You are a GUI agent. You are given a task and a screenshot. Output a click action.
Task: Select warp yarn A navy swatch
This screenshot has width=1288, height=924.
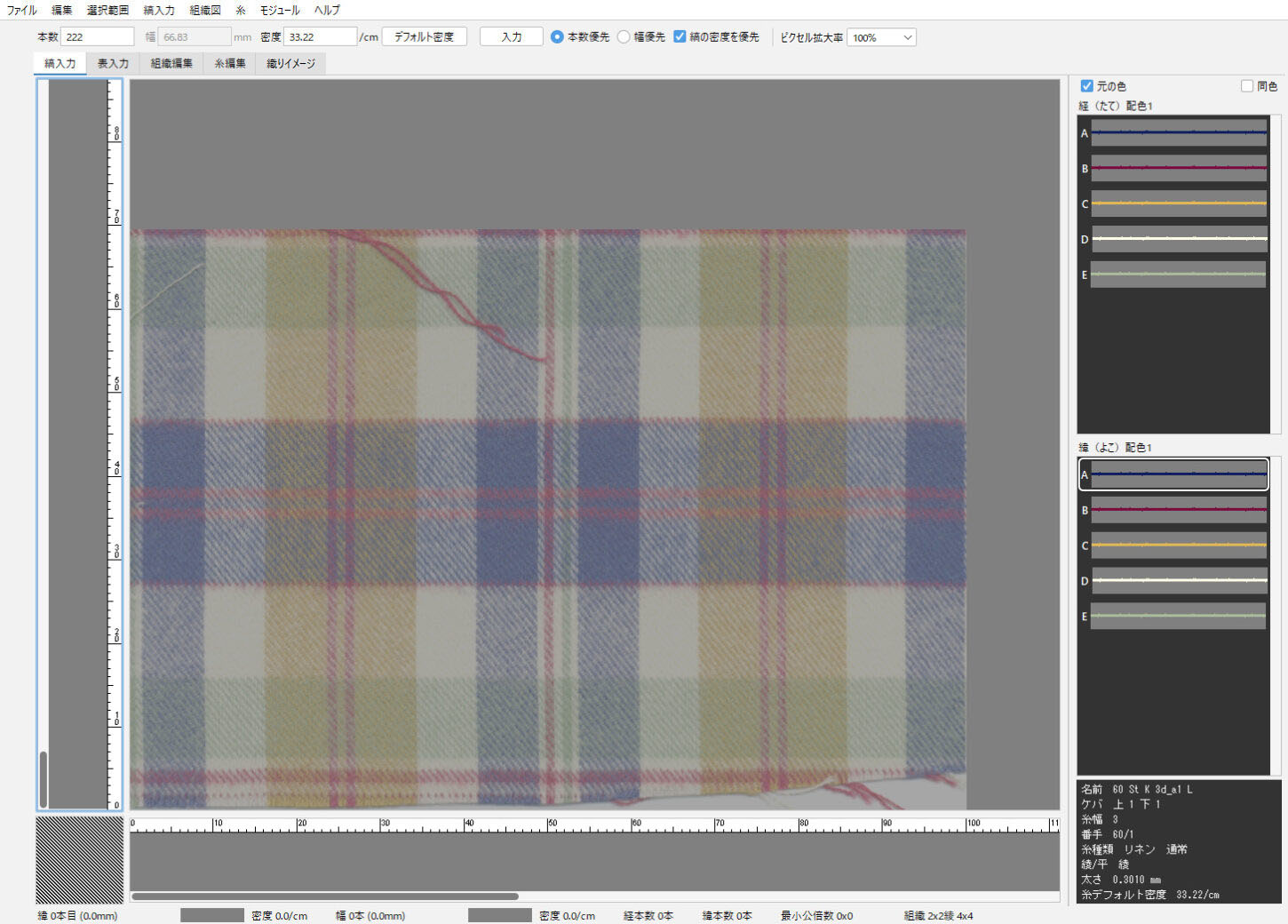[1178, 133]
